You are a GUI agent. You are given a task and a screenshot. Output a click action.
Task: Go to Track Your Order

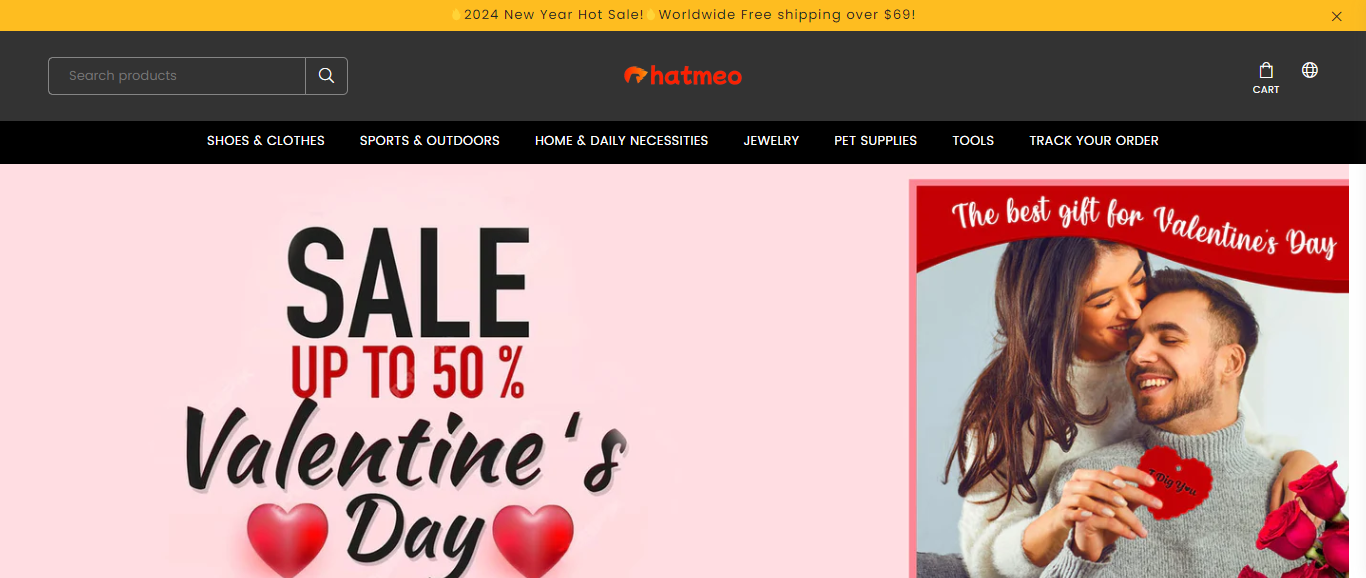(x=1094, y=141)
